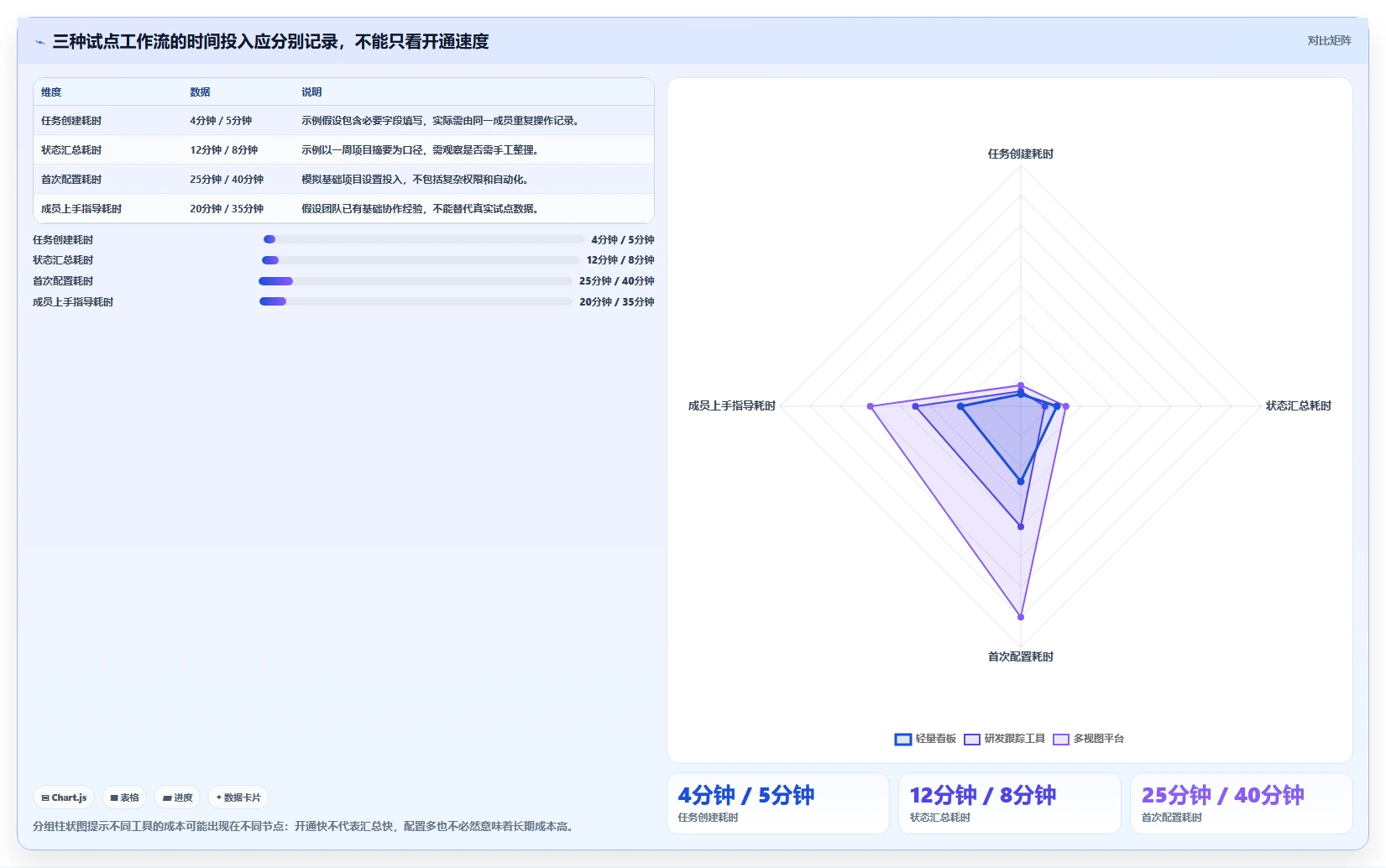
Task: Click the table cell 20分钟 / 35分钟
Action: coord(227,209)
